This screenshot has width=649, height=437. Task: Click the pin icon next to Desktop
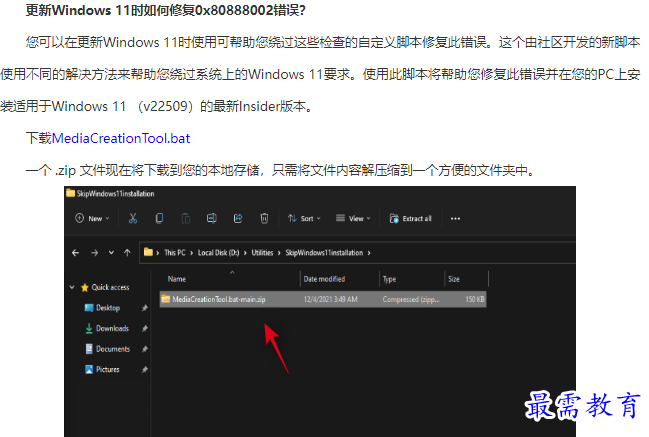(144, 308)
